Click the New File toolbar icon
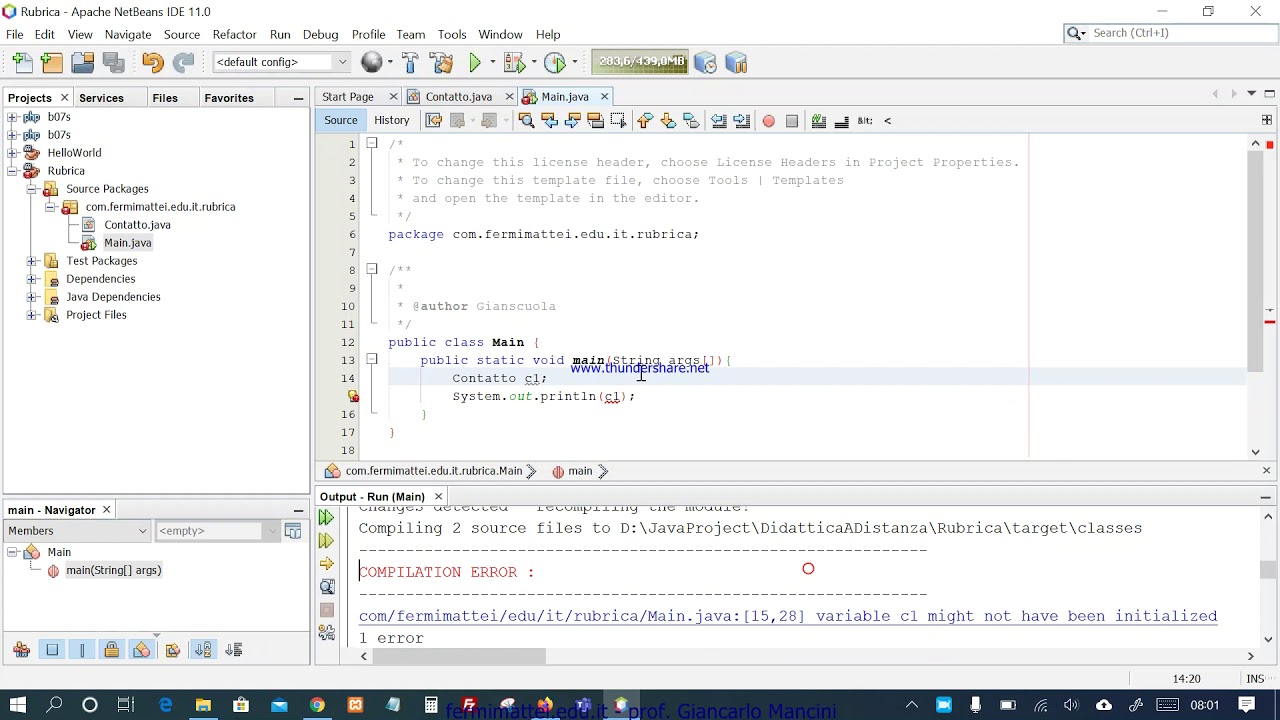Viewport: 1280px width, 720px height. click(22, 62)
